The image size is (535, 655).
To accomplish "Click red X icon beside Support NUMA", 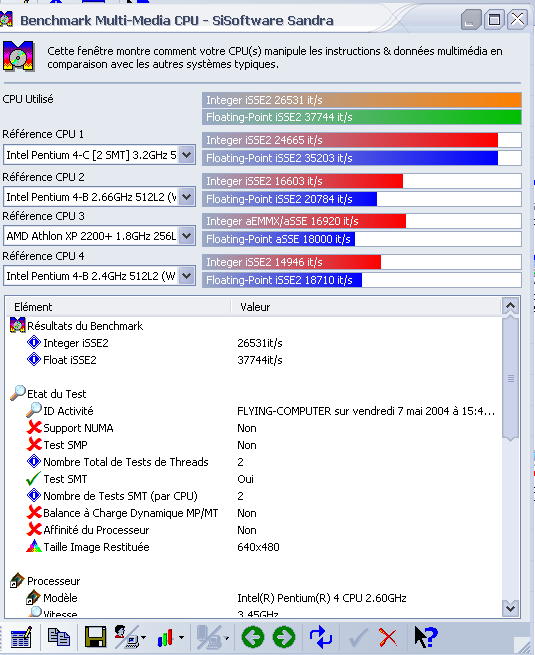I will (34, 428).
